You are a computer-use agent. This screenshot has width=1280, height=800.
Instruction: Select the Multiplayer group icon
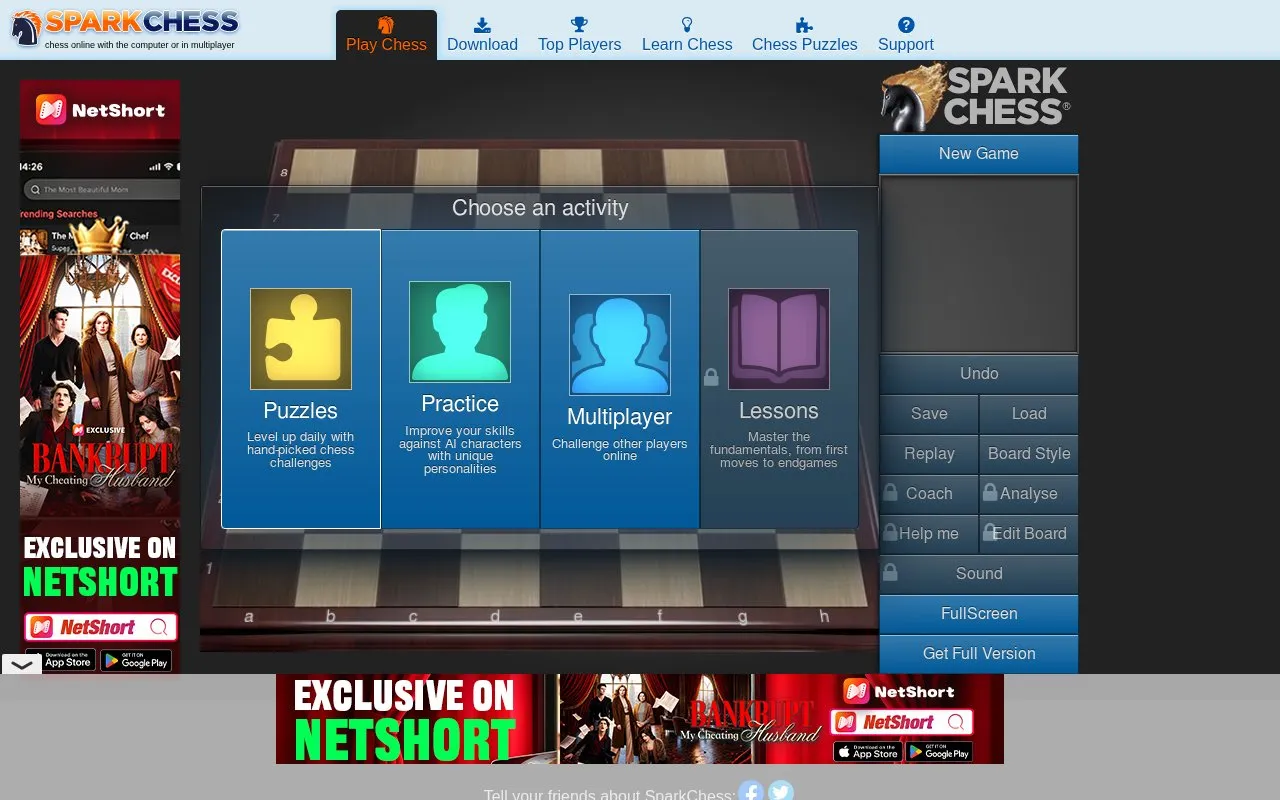[620, 345]
